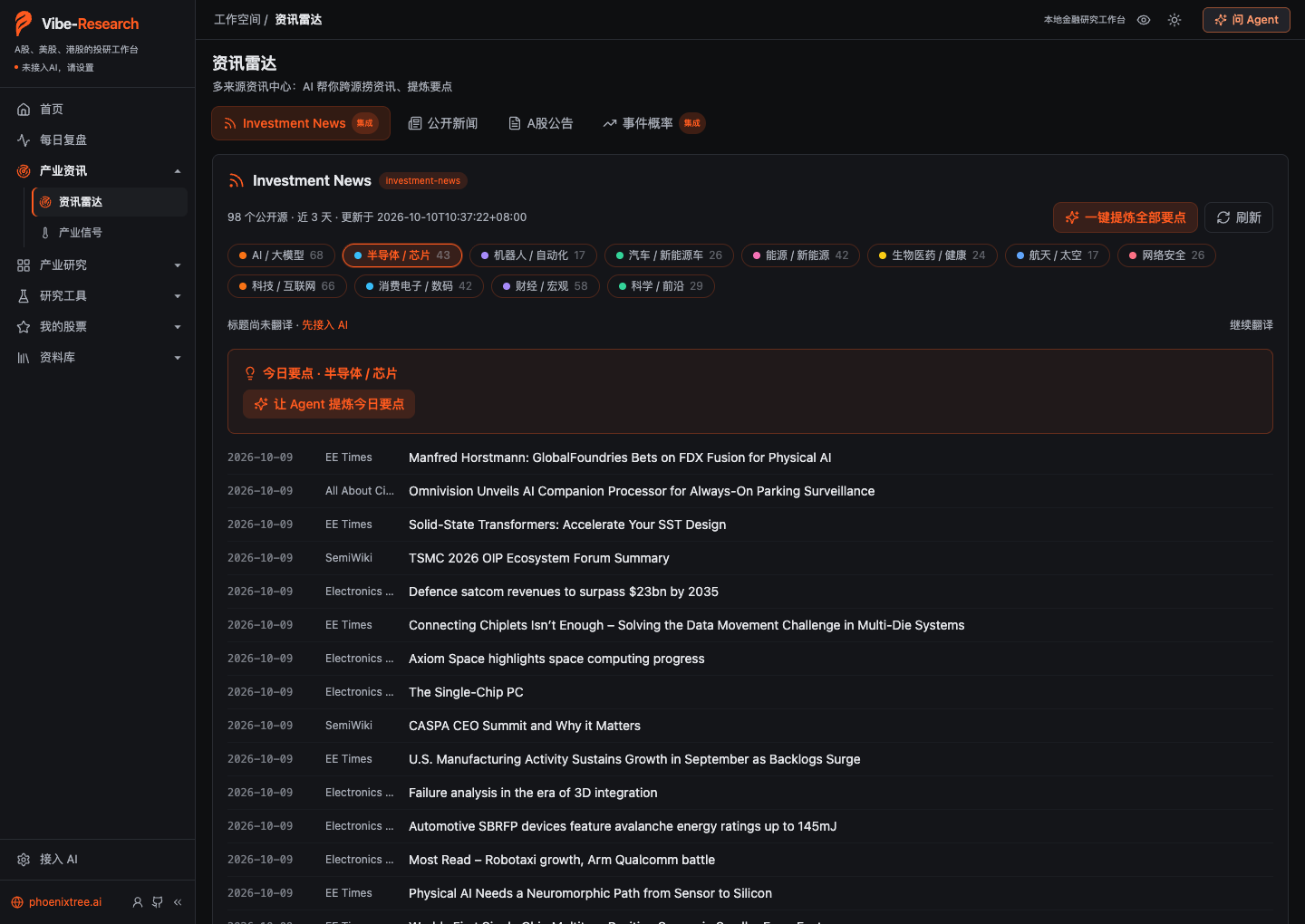Image resolution: width=1305 pixels, height=924 pixels.
Task: Click the user profile icon
Action: (138, 902)
